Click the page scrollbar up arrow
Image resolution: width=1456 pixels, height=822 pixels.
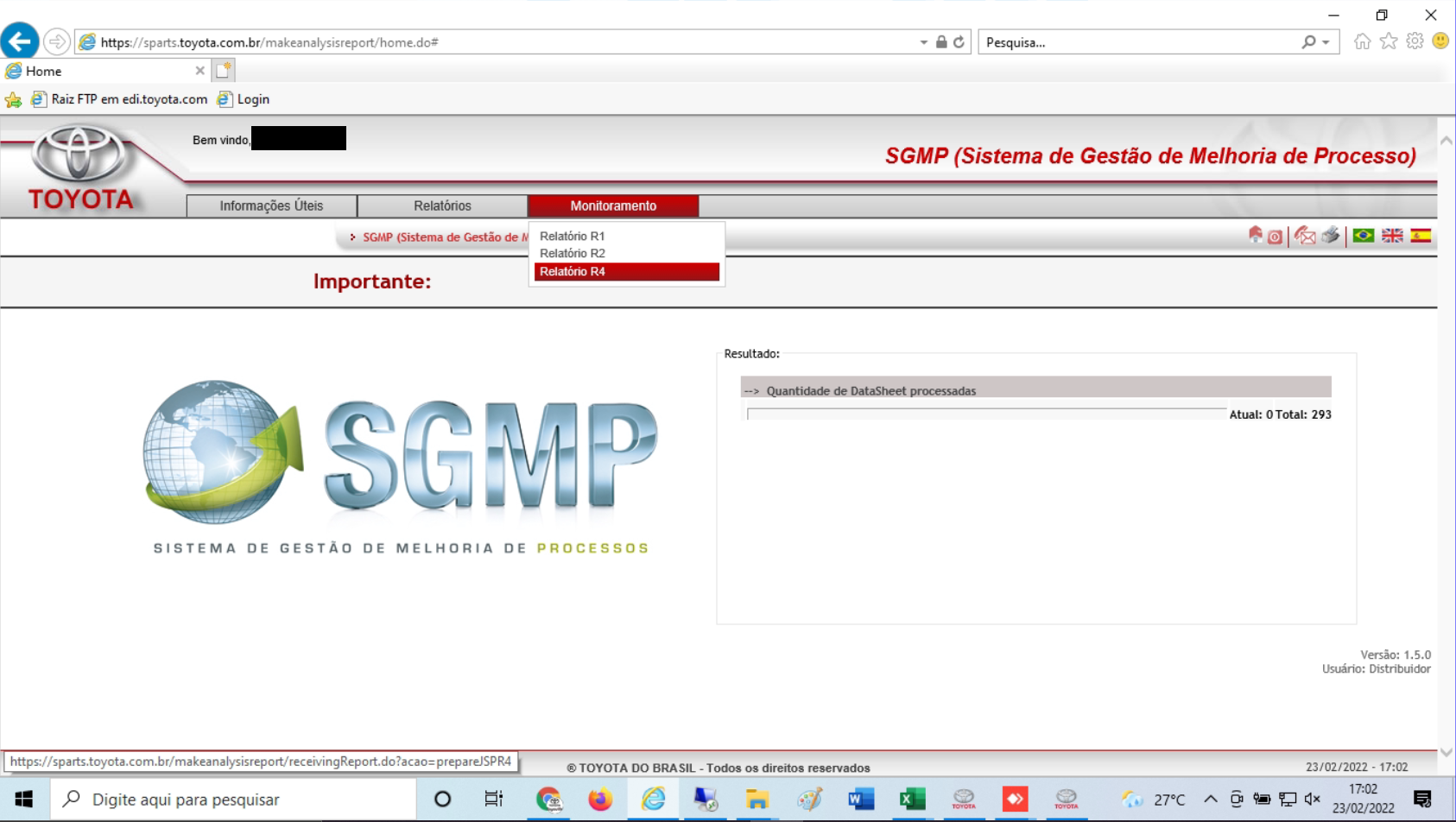point(1447,140)
